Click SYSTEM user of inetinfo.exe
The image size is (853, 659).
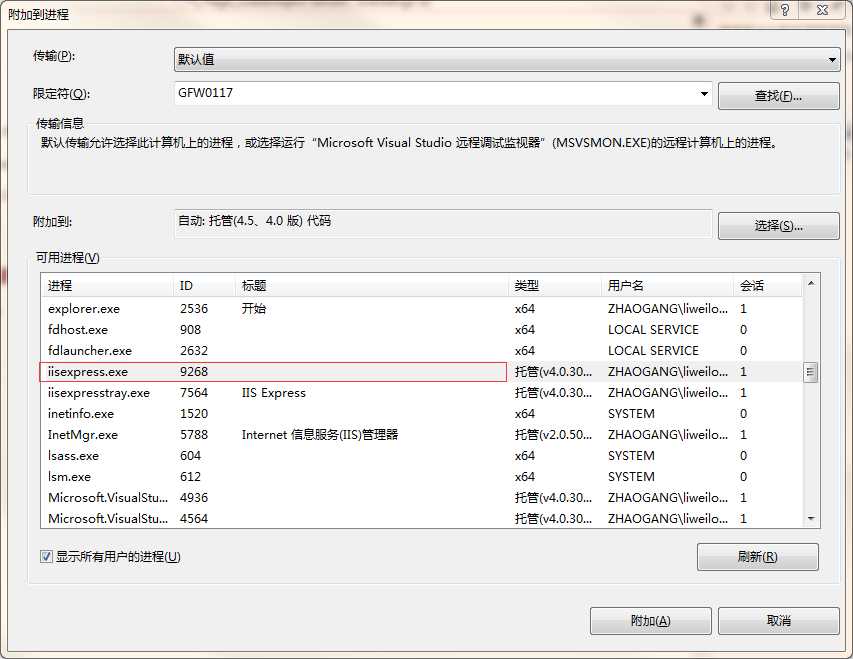point(631,414)
